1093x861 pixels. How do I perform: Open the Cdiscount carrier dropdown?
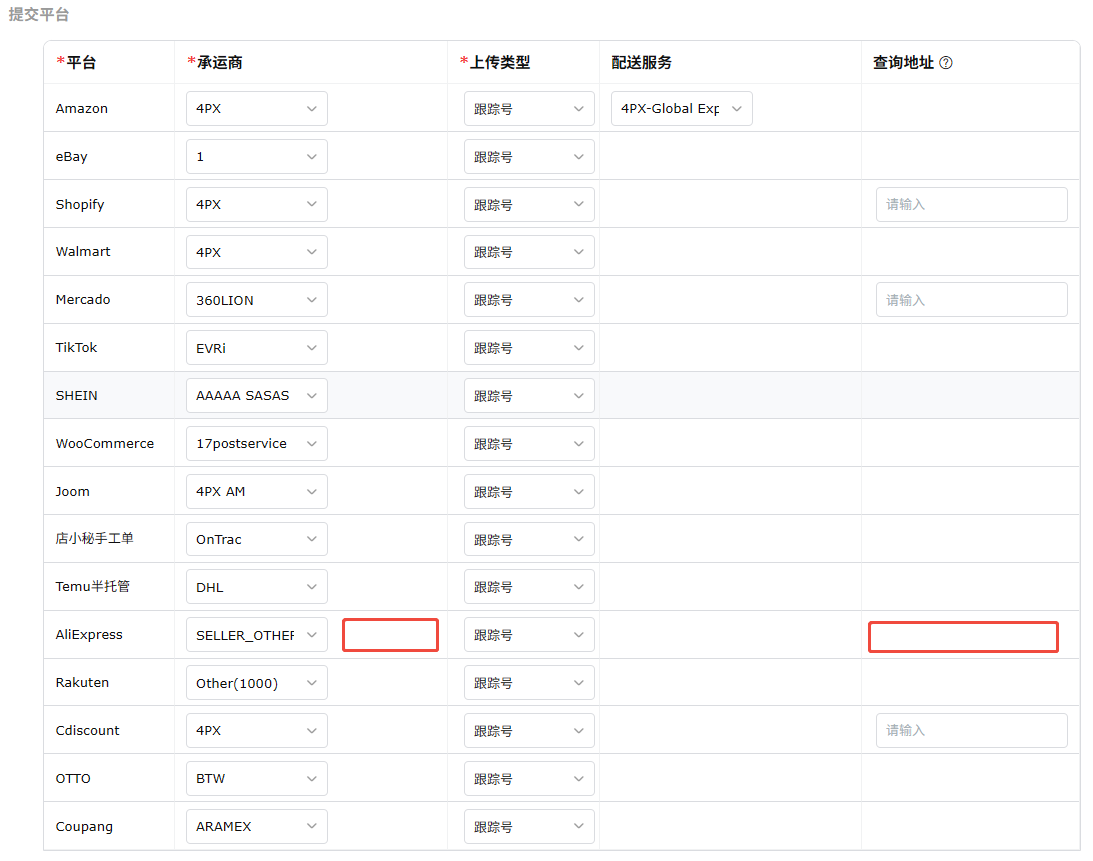[x=257, y=731]
